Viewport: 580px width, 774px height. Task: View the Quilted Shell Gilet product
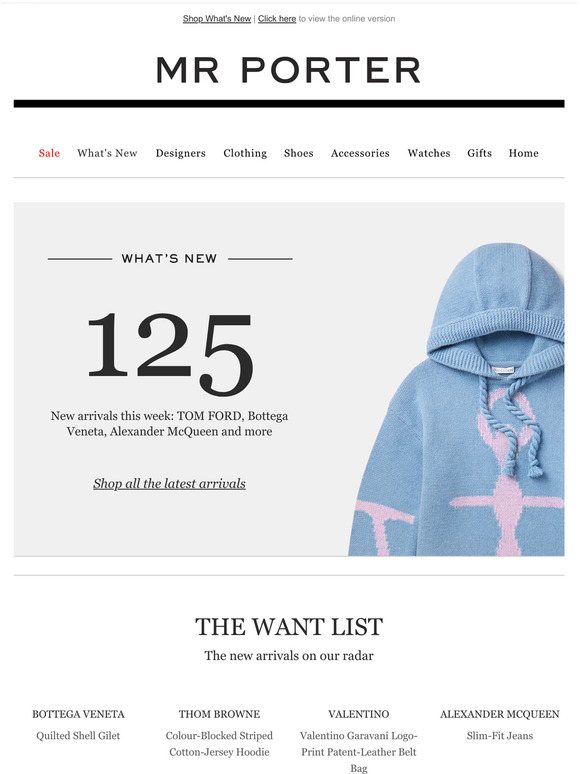point(78,735)
